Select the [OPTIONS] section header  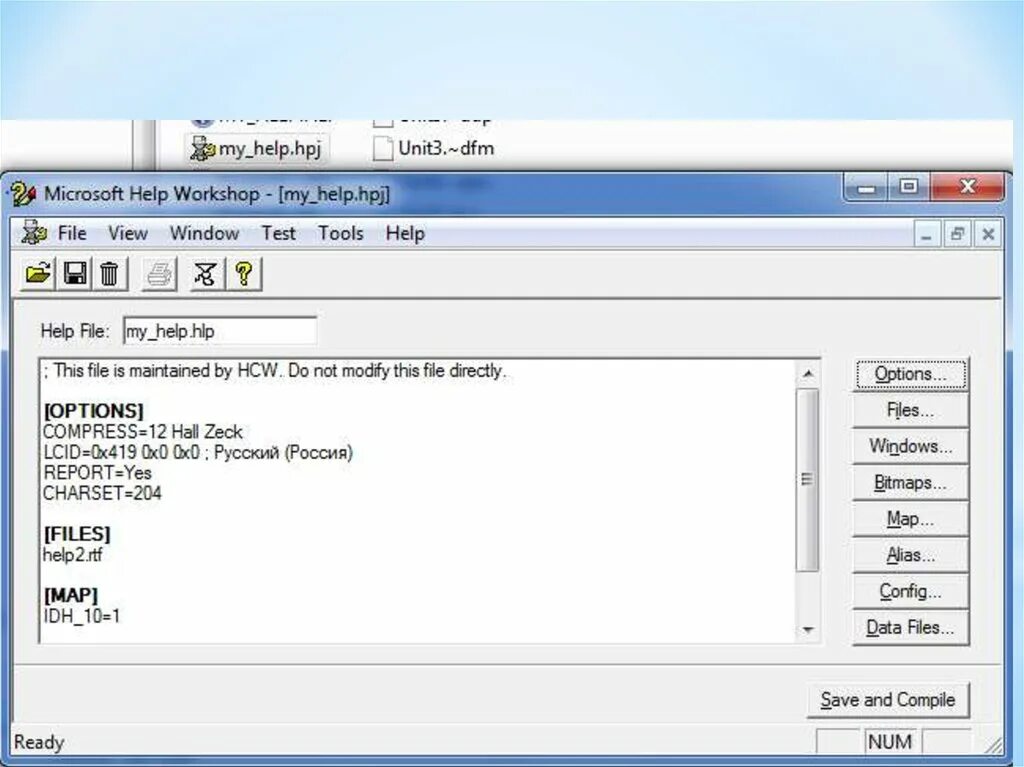(93, 411)
